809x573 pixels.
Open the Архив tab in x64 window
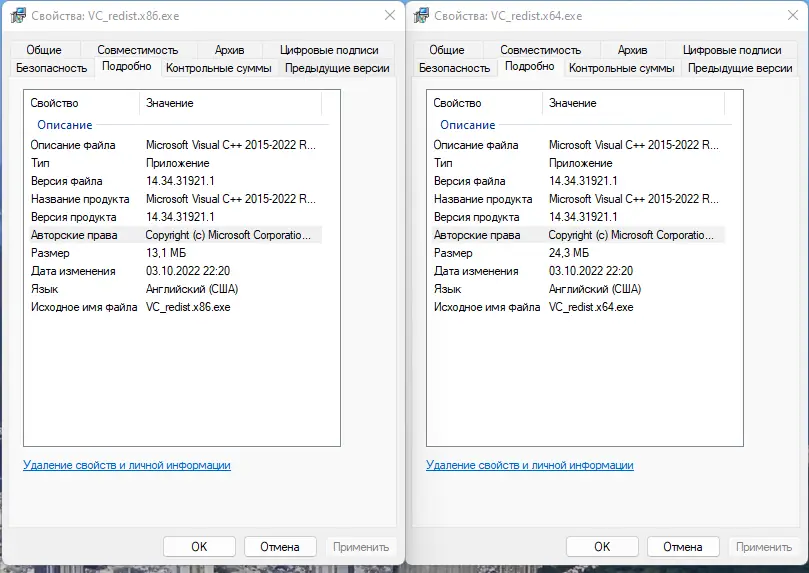(x=632, y=50)
